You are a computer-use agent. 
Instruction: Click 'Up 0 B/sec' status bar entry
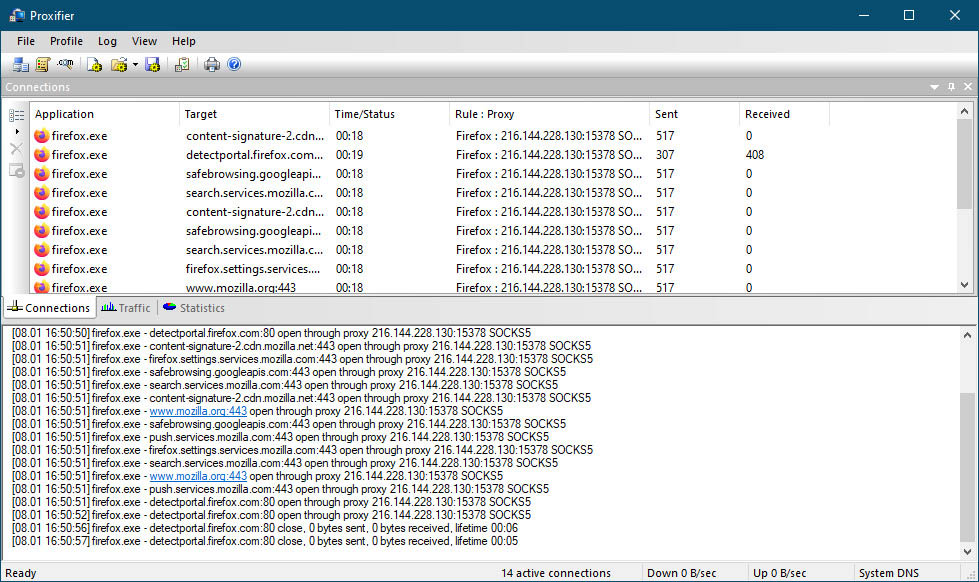(779, 573)
